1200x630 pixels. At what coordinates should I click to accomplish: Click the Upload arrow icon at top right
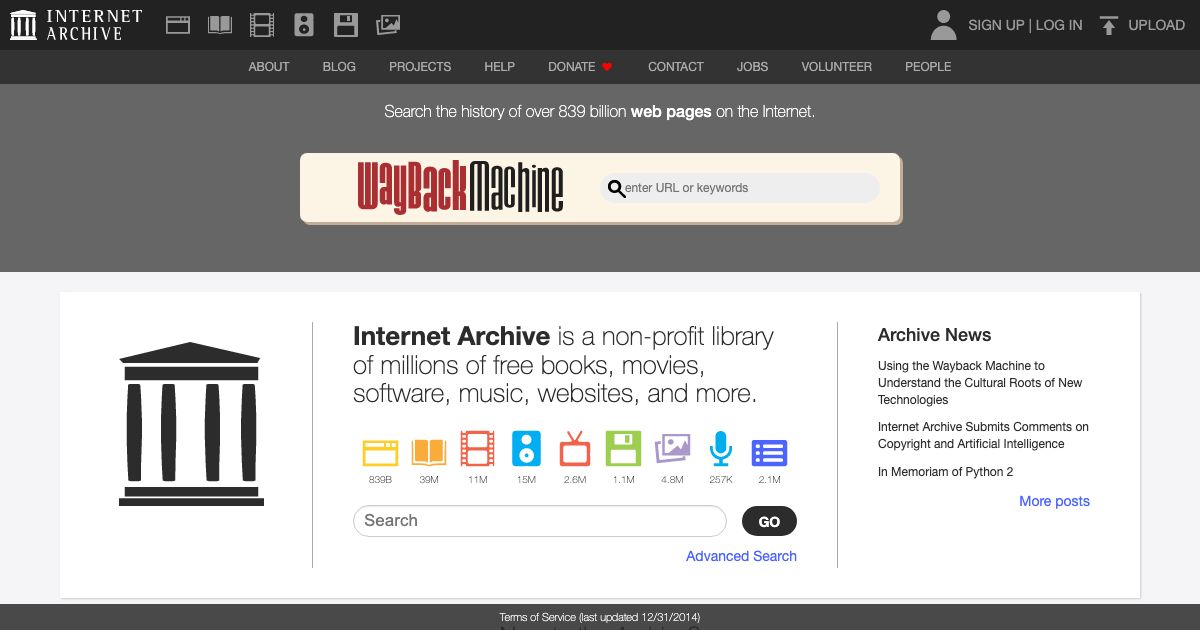(x=1108, y=24)
